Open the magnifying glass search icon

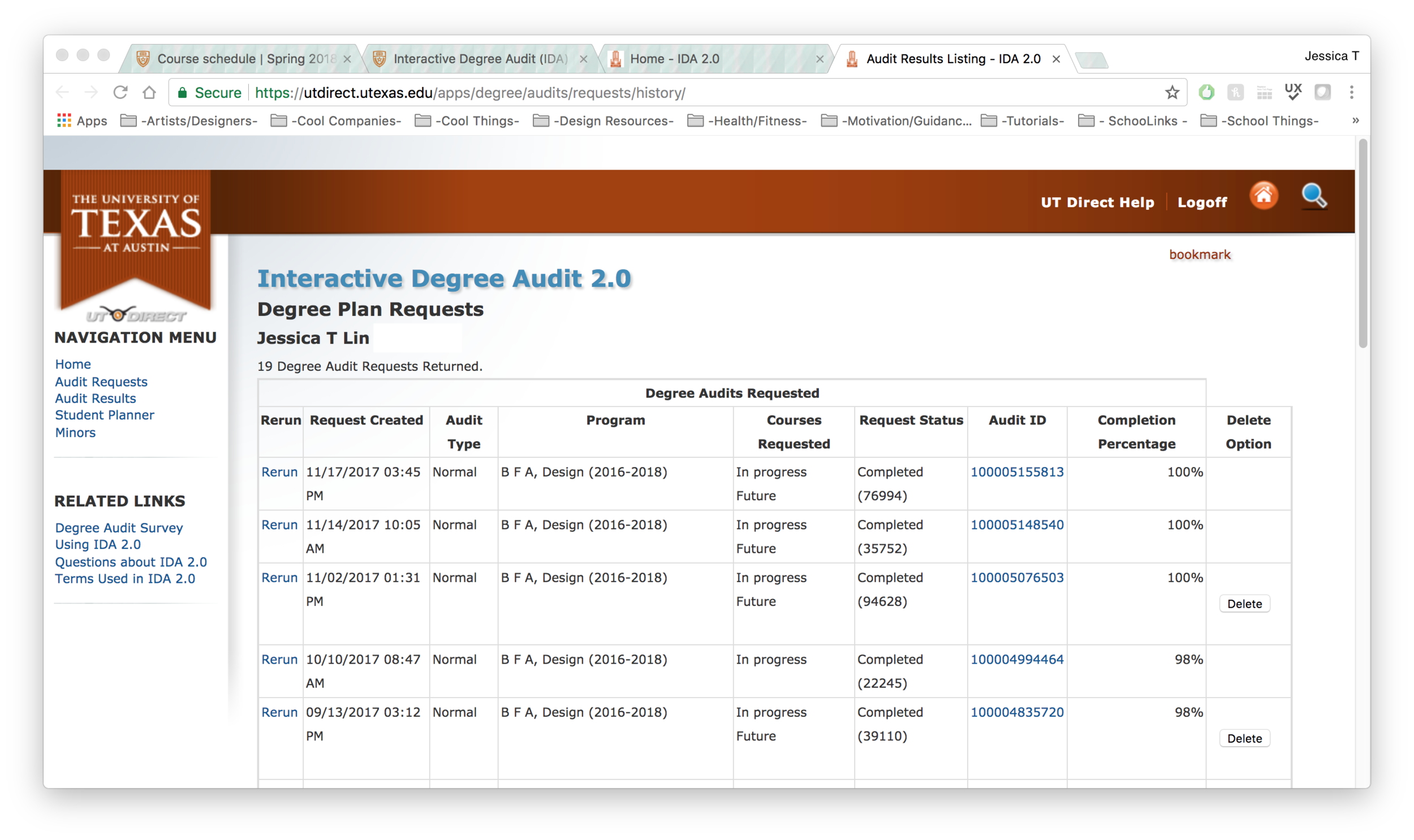pyautogui.click(x=1313, y=196)
